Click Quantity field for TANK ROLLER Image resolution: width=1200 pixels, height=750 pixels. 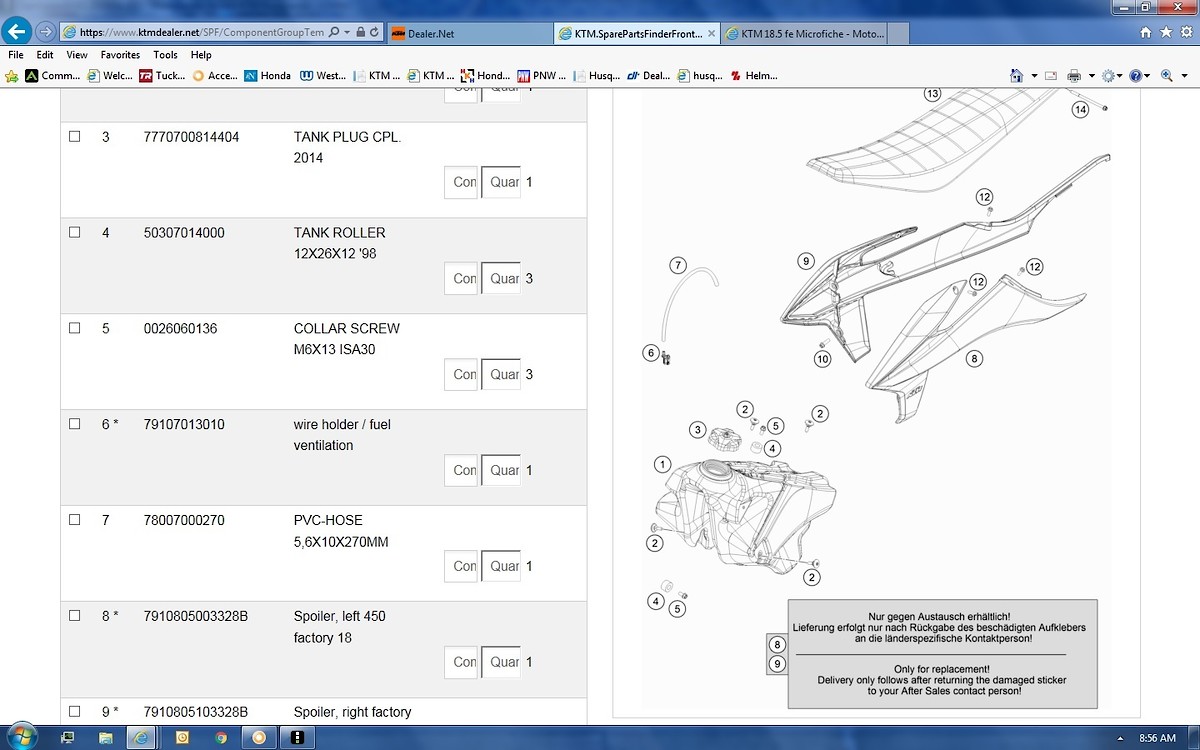[x=501, y=278]
